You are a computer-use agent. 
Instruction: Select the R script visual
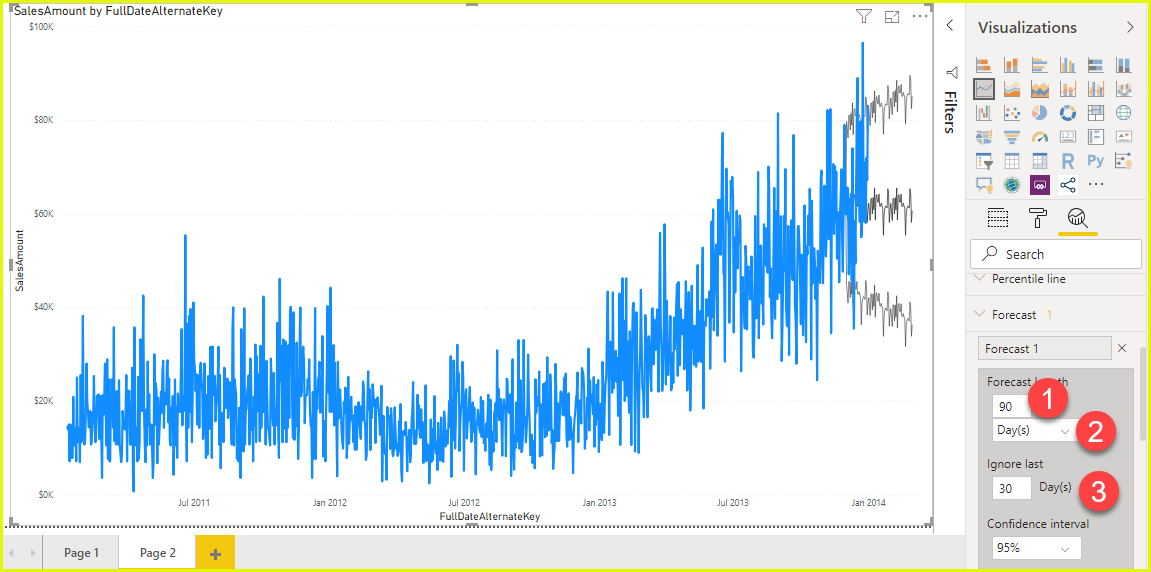pos(1067,161)
